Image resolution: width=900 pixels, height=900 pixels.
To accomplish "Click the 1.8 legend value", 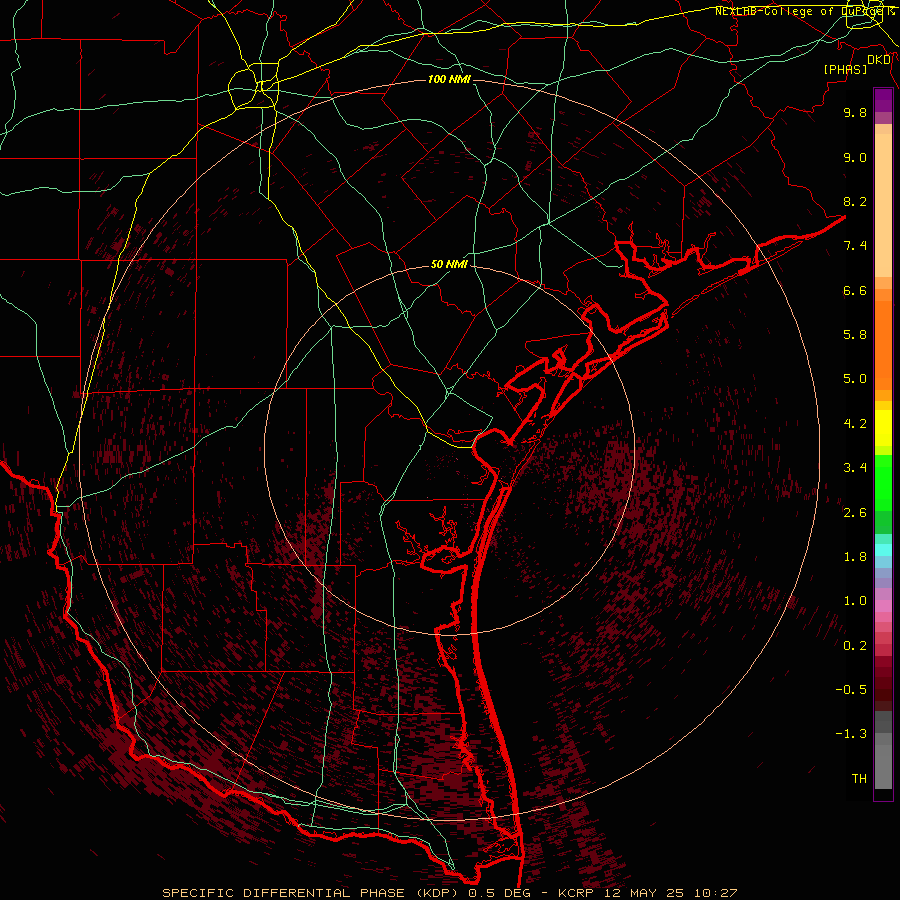I will (x=855, y=557).
